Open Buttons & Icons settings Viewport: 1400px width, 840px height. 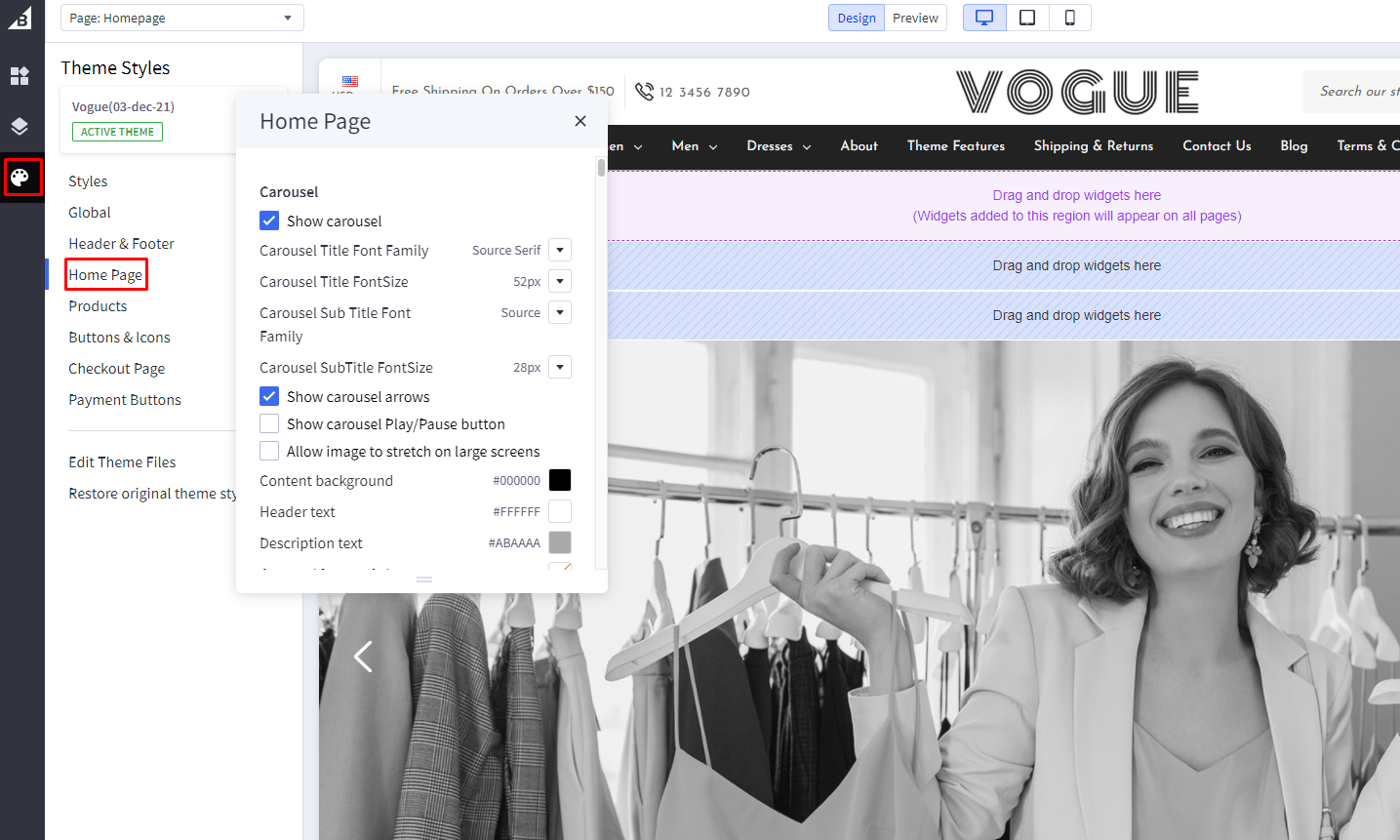119,338
